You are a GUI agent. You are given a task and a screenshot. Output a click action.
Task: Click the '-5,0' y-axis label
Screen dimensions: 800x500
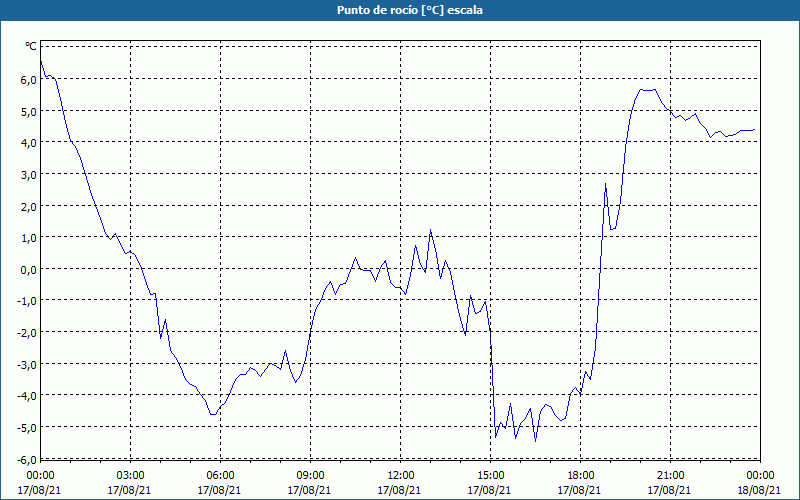[x=26, y=427]
